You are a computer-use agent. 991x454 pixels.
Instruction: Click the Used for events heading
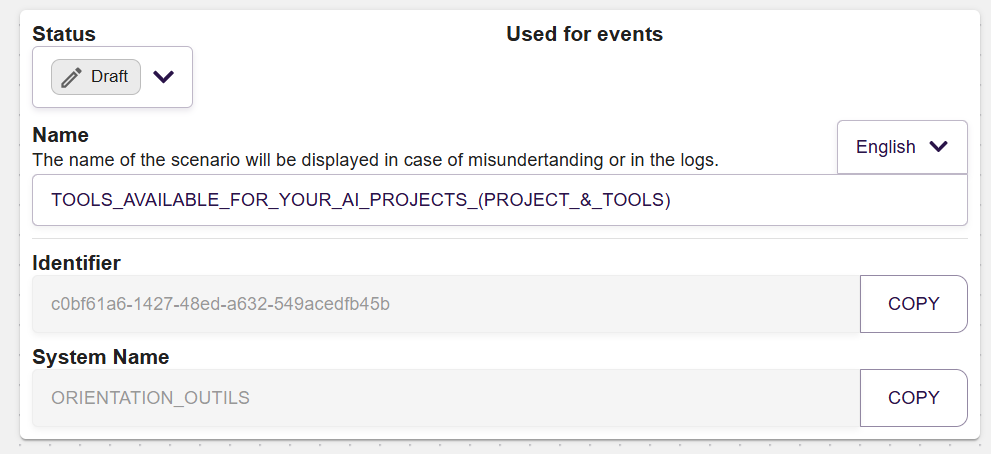coord(585,34)
